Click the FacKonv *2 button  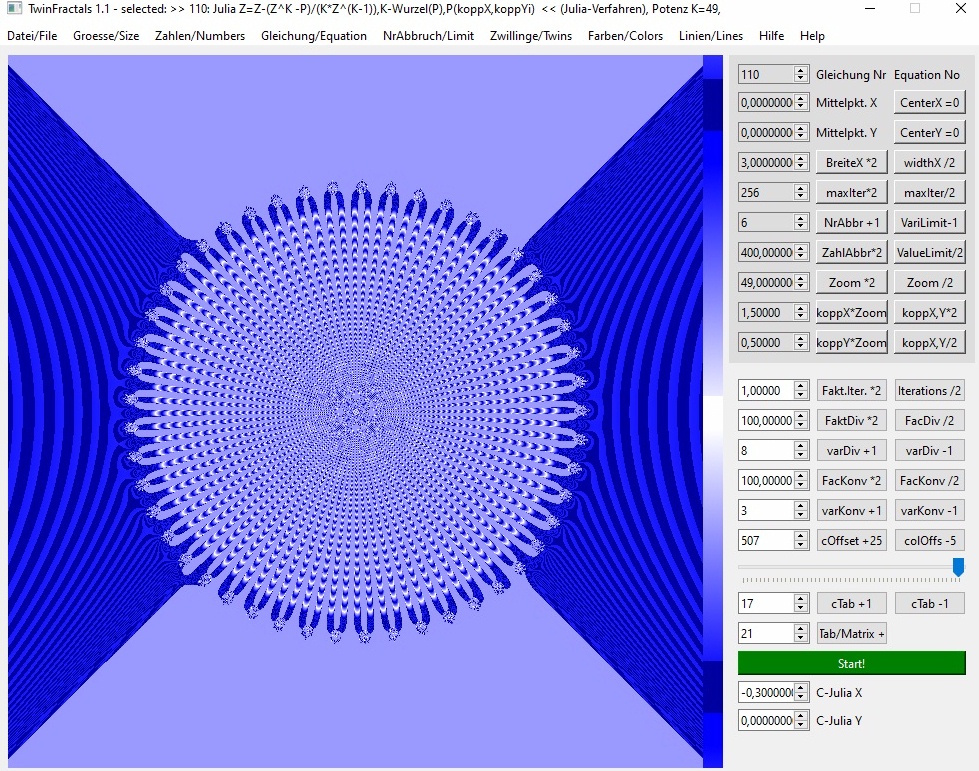pos(852,480)
